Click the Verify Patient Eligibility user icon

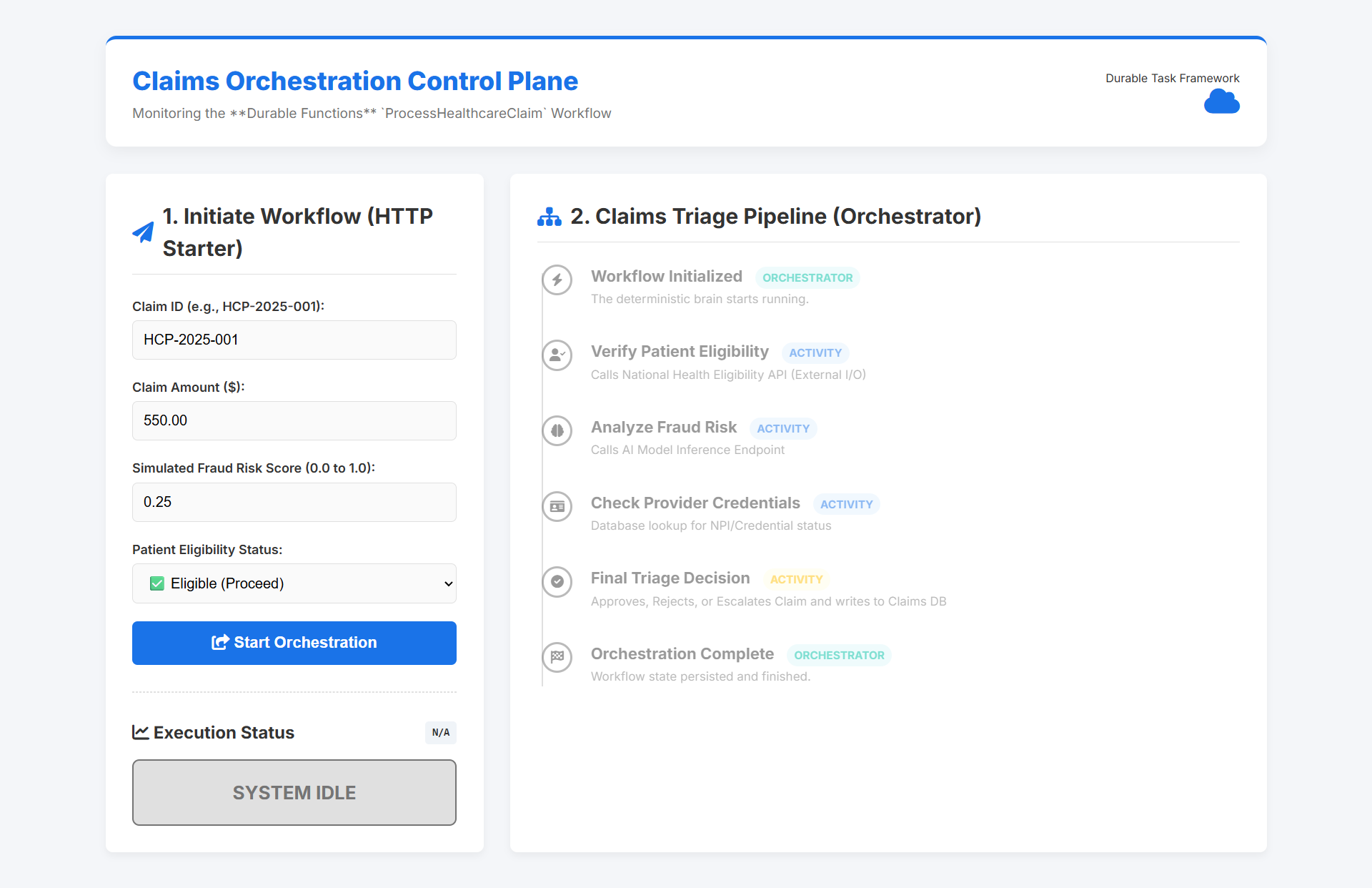click(557, 355)
